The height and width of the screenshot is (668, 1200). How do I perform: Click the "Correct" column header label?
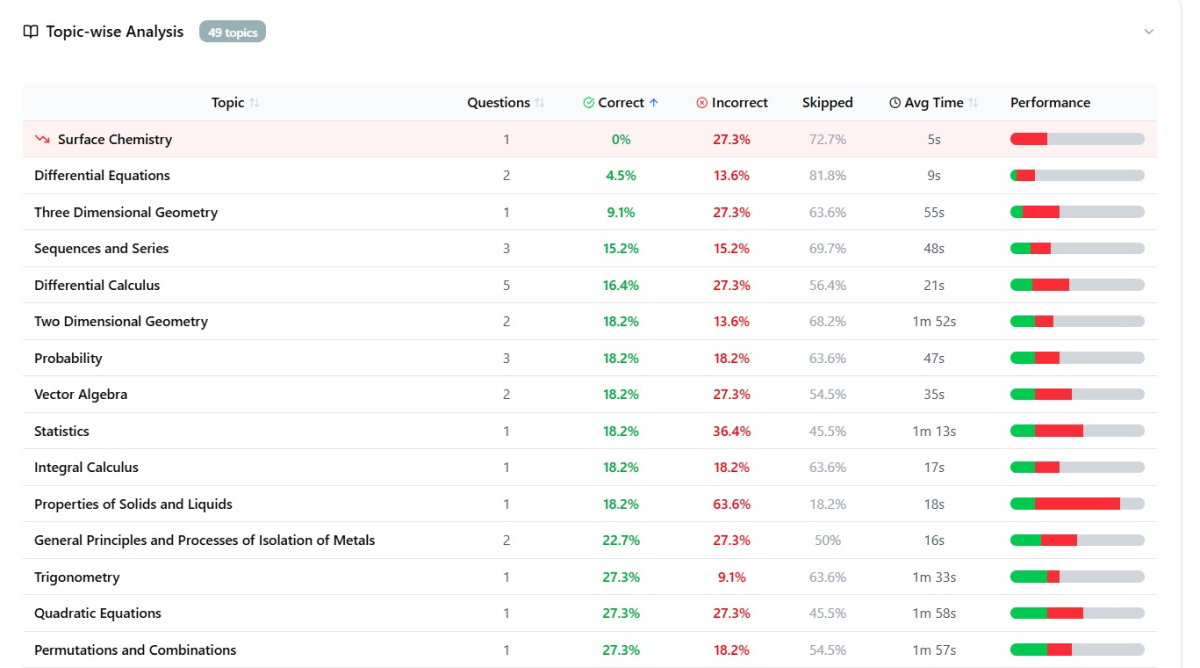pyautogui.click(x=621, y=103)
